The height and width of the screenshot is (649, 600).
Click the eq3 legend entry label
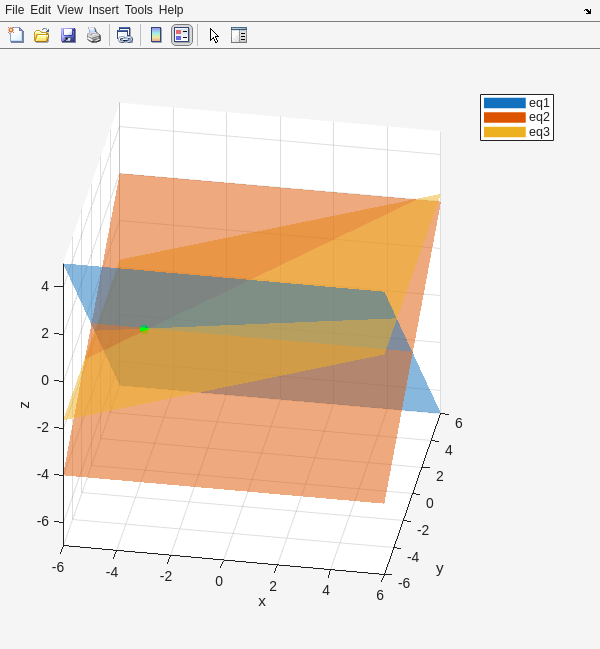point(539,132)
